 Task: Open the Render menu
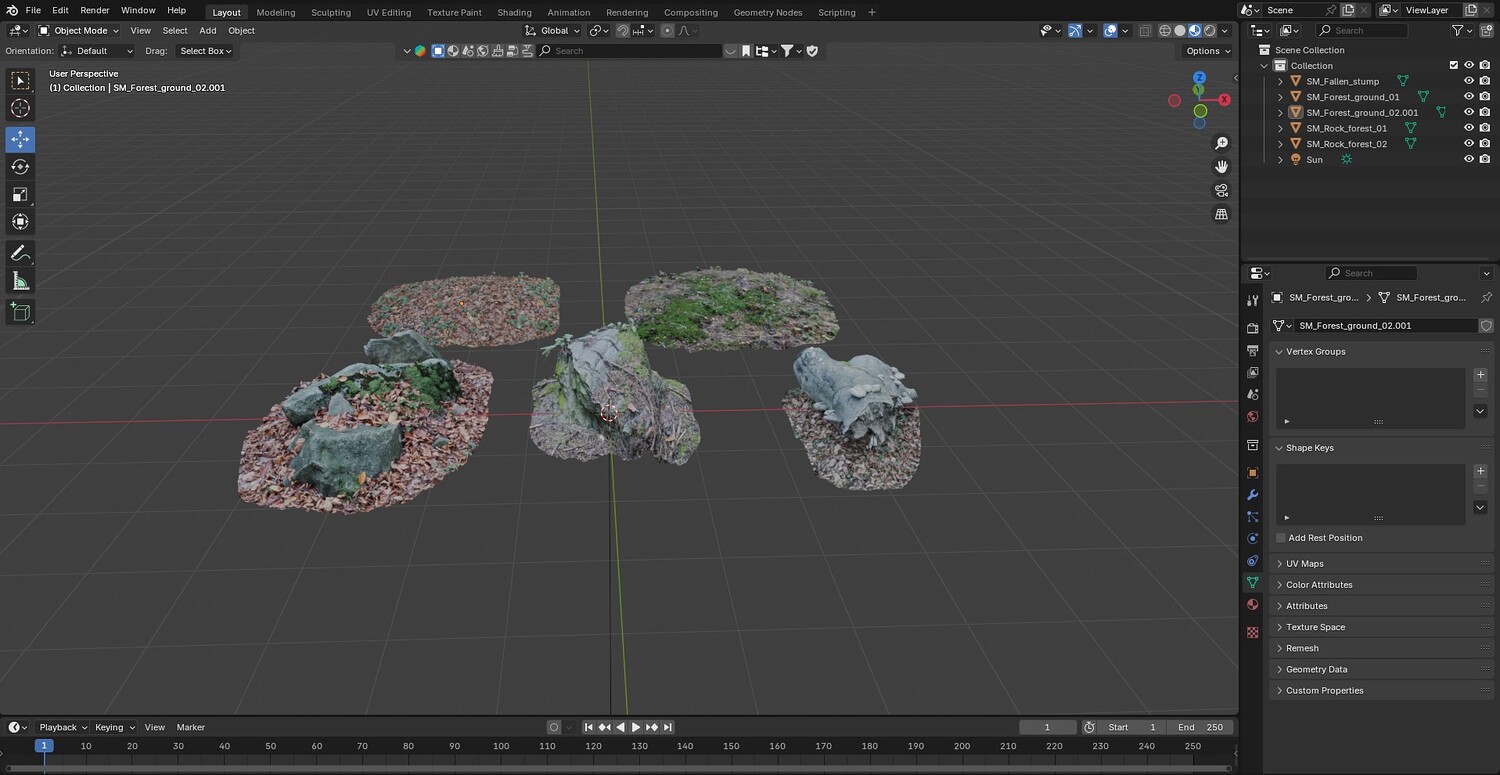click(x=95, y=10)
